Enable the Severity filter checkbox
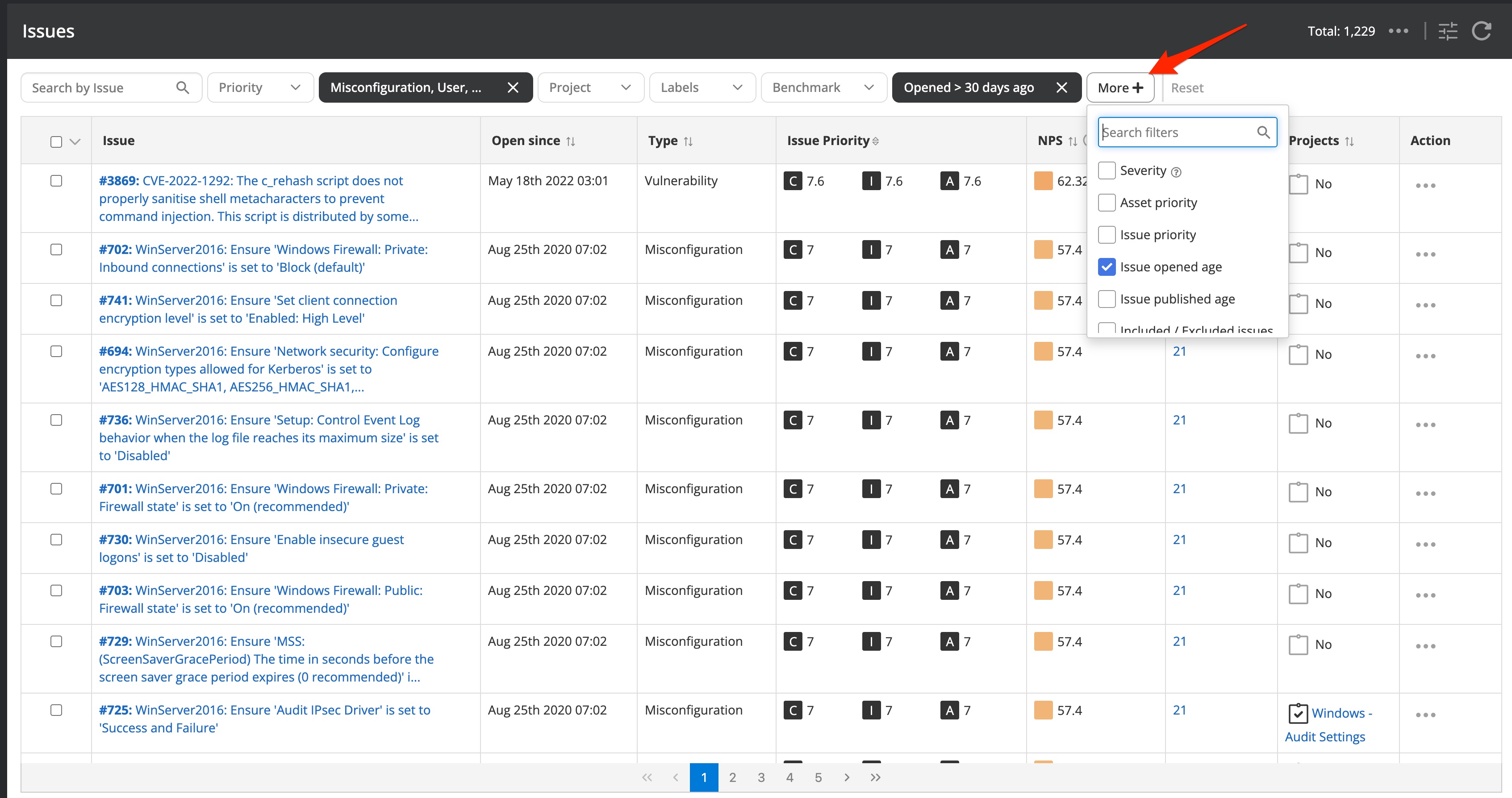The height and width of the screenshot is (798, 1512). point(1107,171)
